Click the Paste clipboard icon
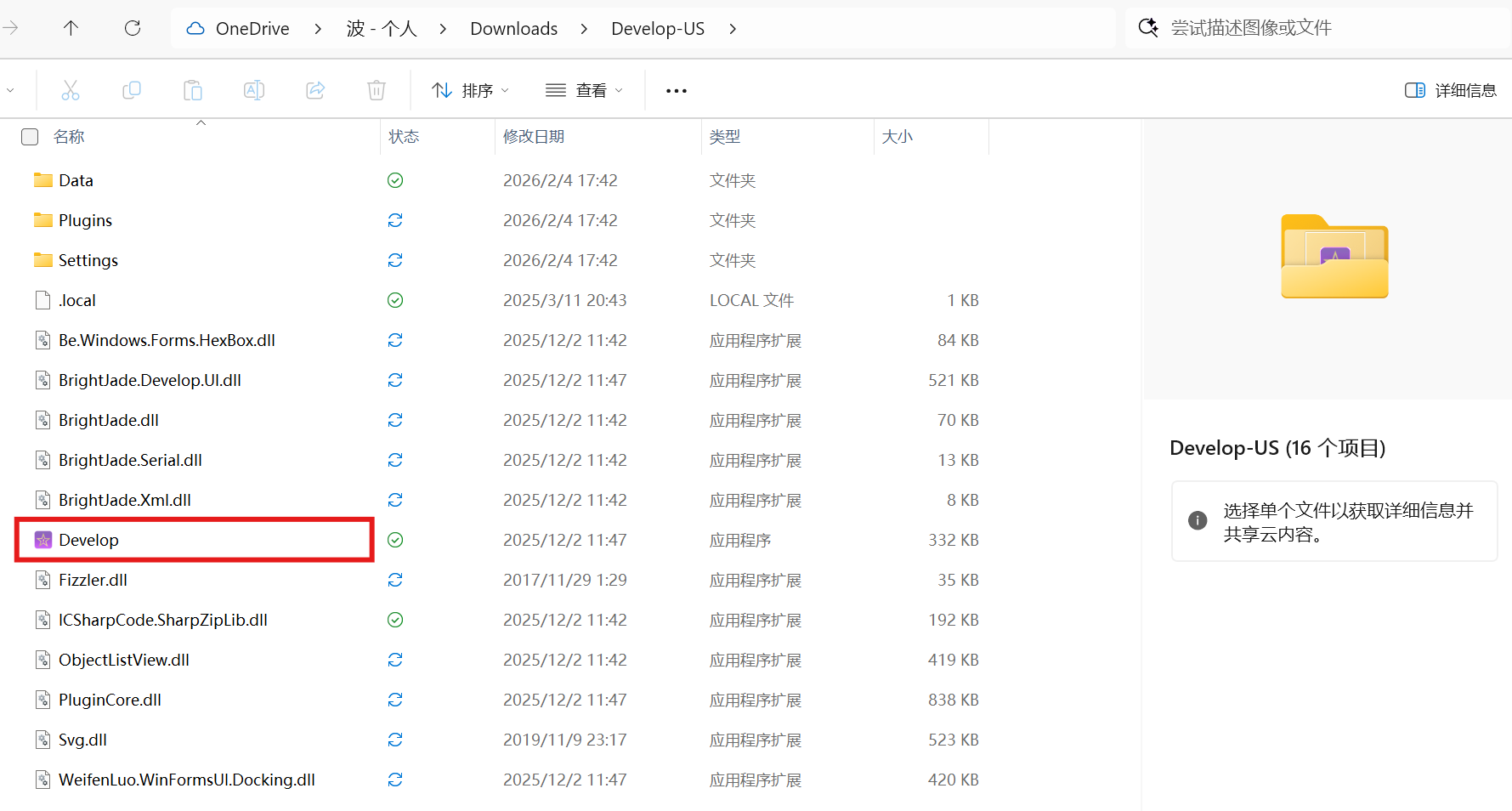 pos(193,90)
